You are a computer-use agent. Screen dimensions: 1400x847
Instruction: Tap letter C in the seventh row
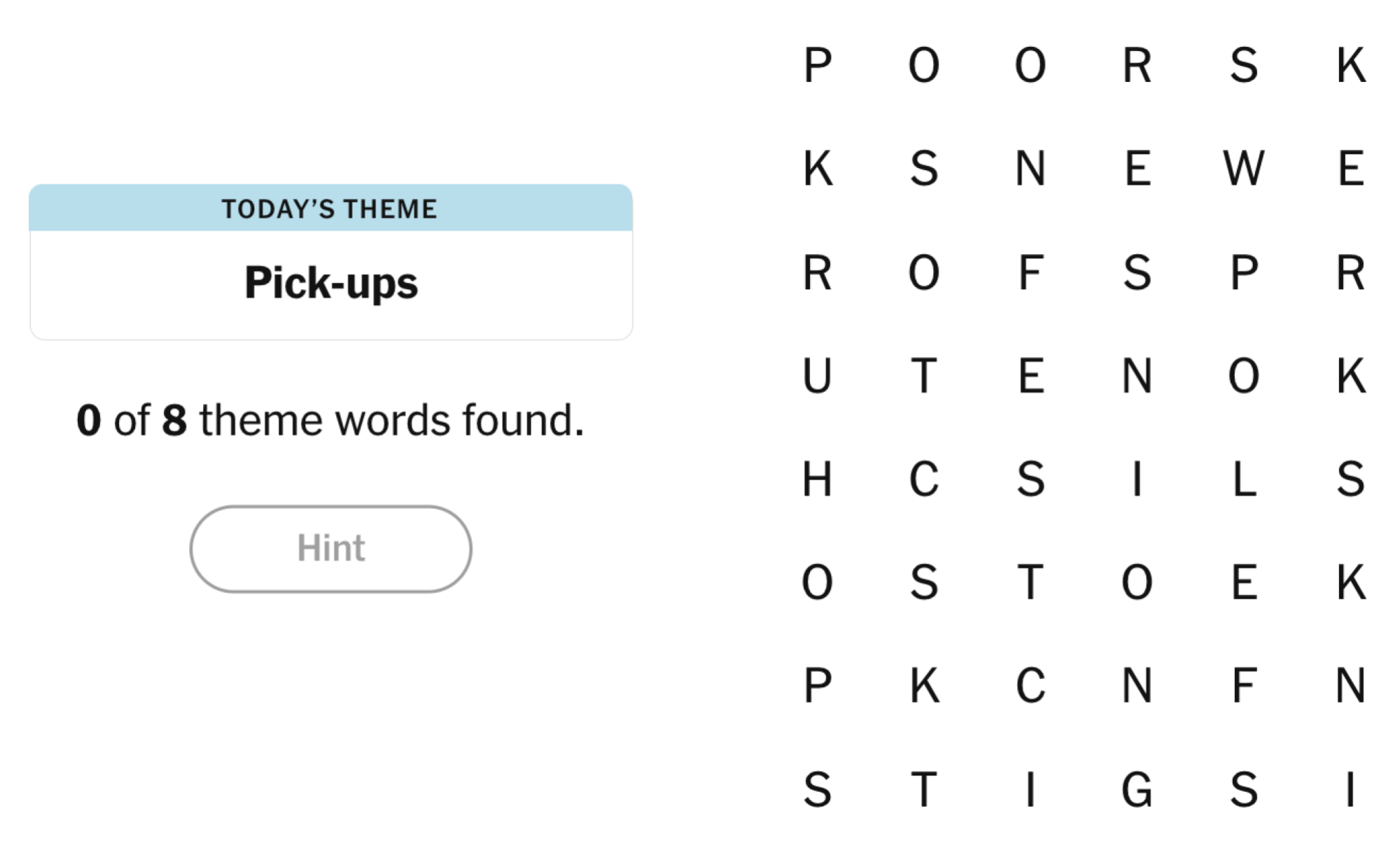tap(1030, 685)
